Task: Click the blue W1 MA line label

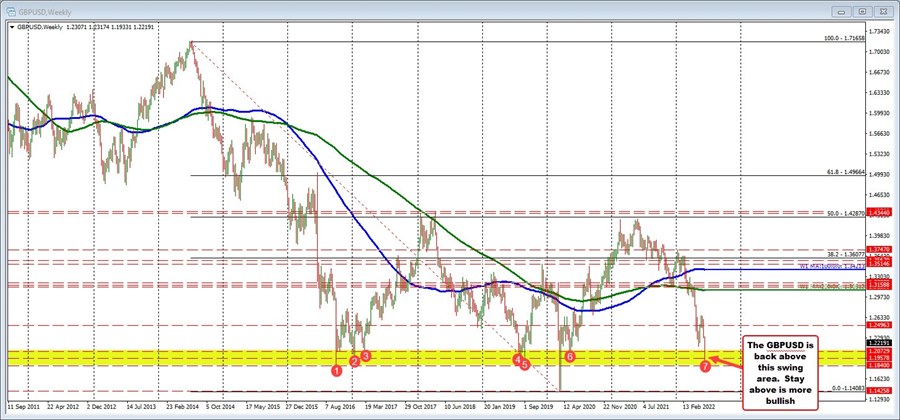Action: pos(832,267)
